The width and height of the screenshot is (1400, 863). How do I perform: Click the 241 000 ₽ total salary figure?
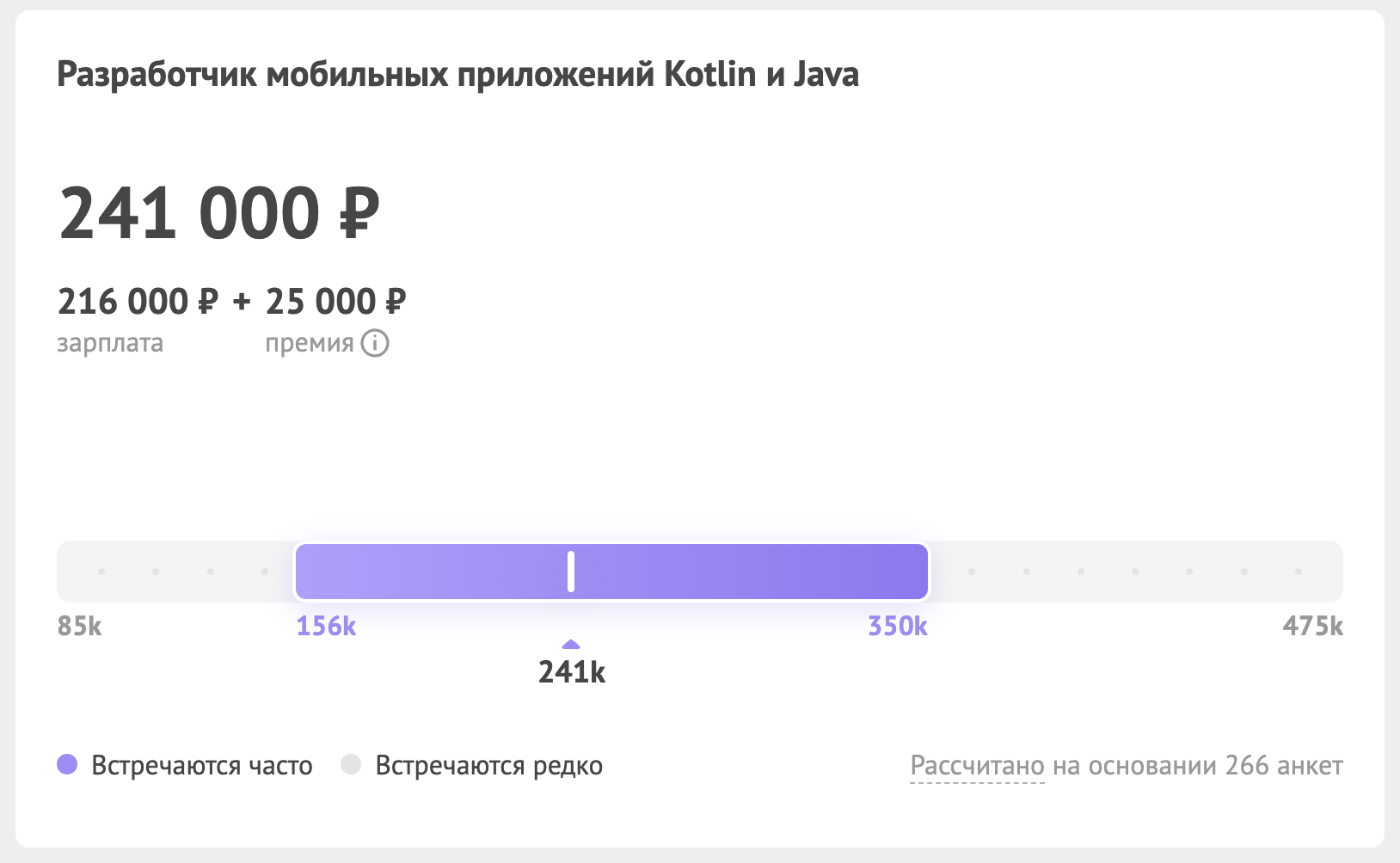coord(219,211)
